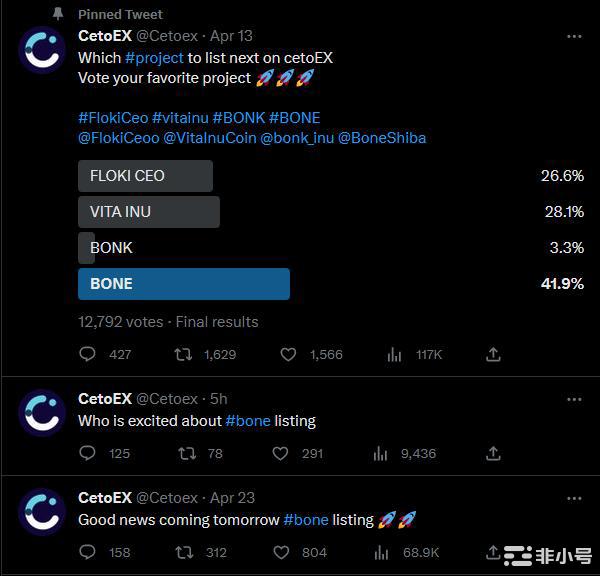Click the Apr 13 tweet timestamp

(x=231, y=37)
